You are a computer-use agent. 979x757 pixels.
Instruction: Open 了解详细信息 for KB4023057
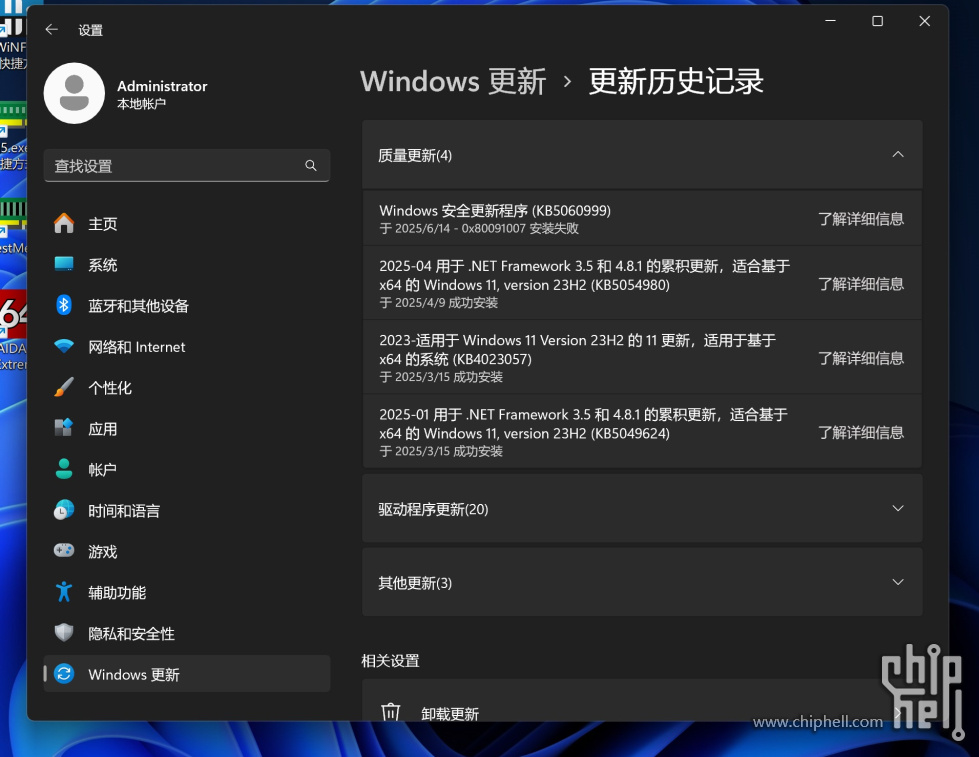[861, 359]
